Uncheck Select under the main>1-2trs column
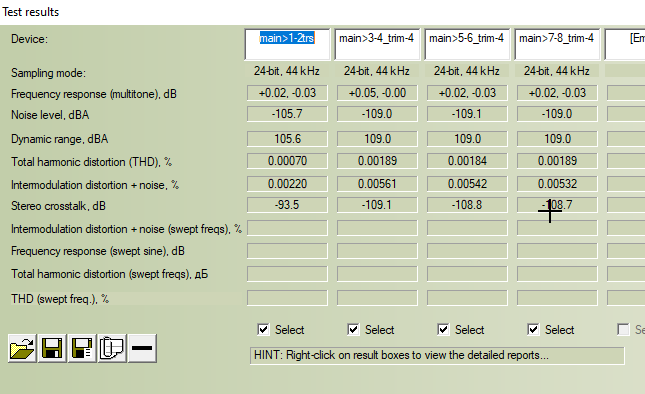The height and width of the screenshot is (394, 645). click(x=263, y=329)
